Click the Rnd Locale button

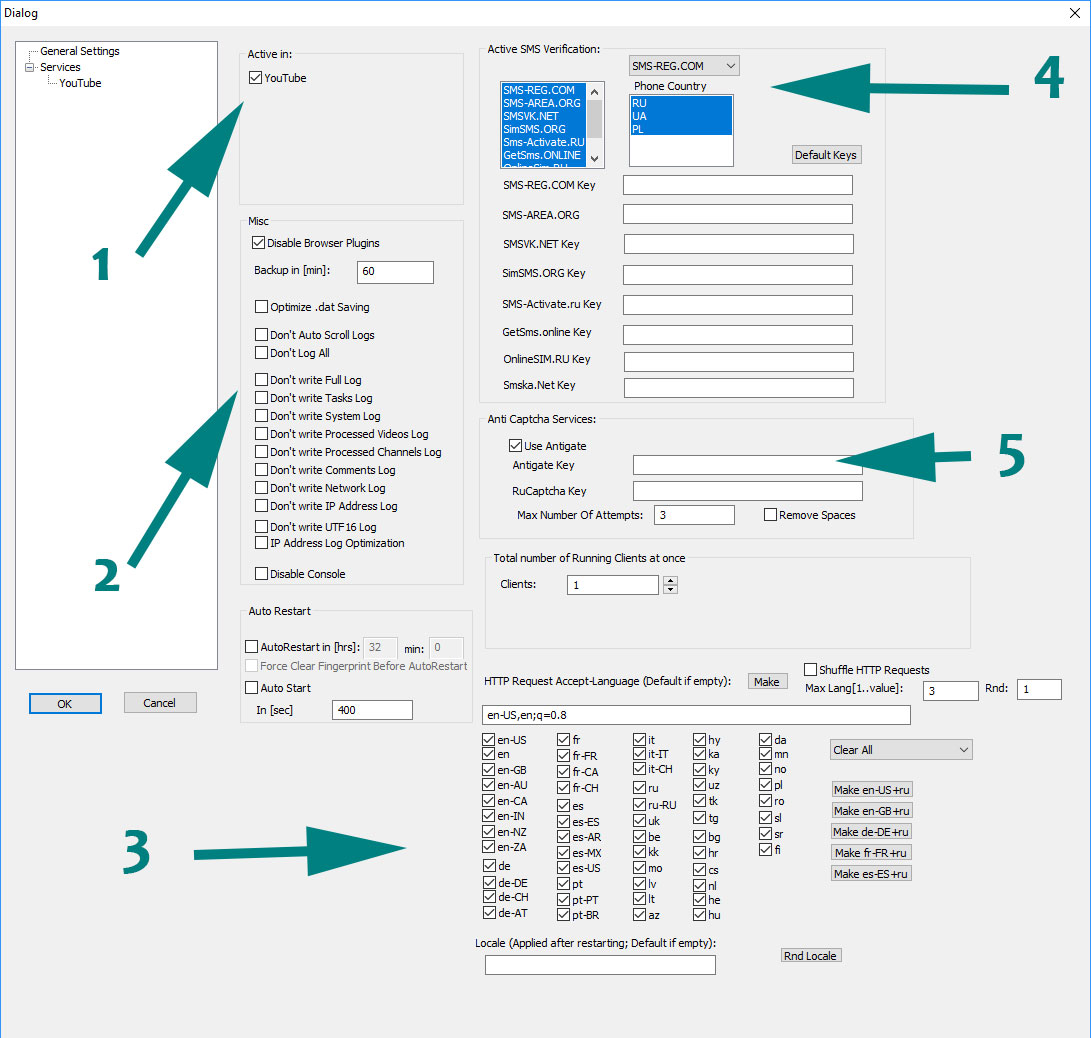click(810, 956)
